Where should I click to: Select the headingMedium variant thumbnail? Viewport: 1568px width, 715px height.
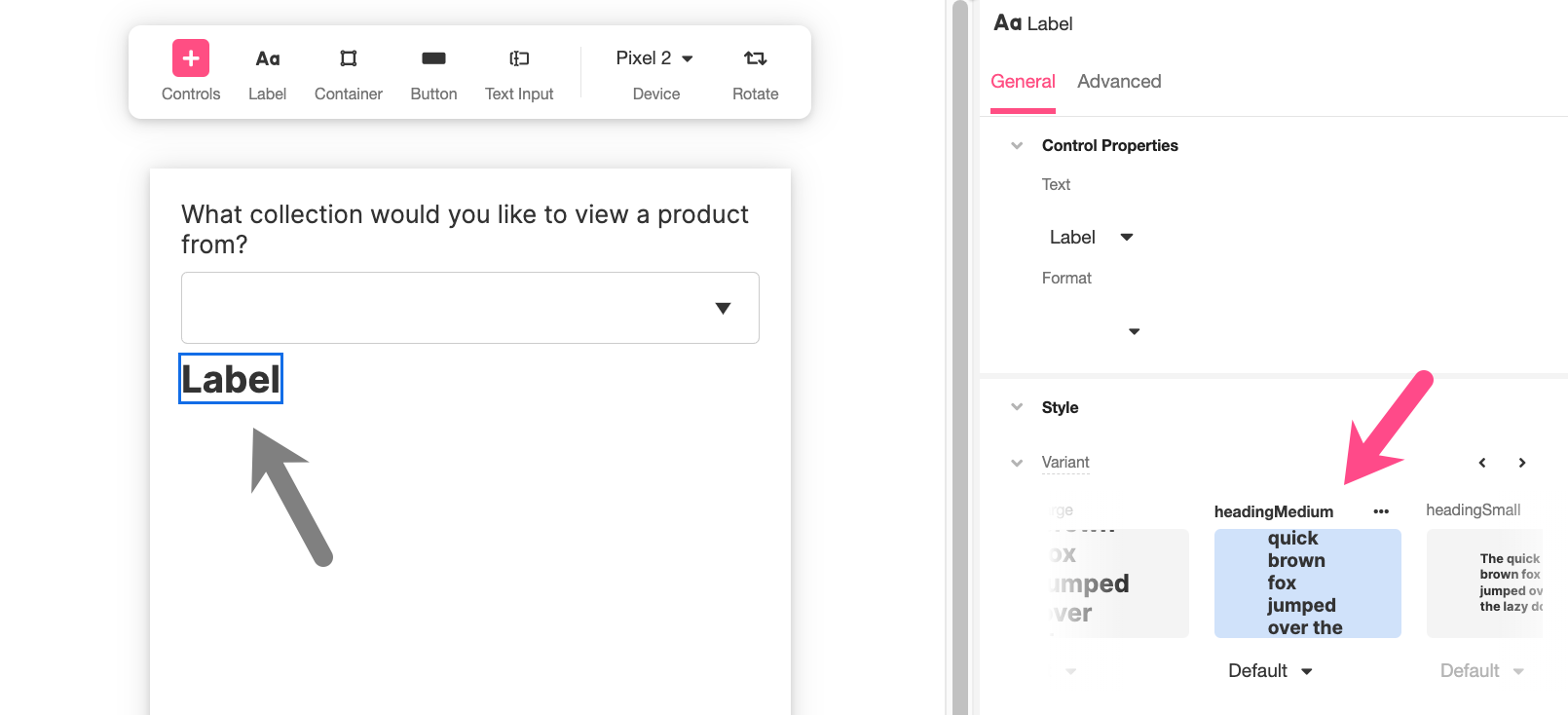click(1307, 583)
